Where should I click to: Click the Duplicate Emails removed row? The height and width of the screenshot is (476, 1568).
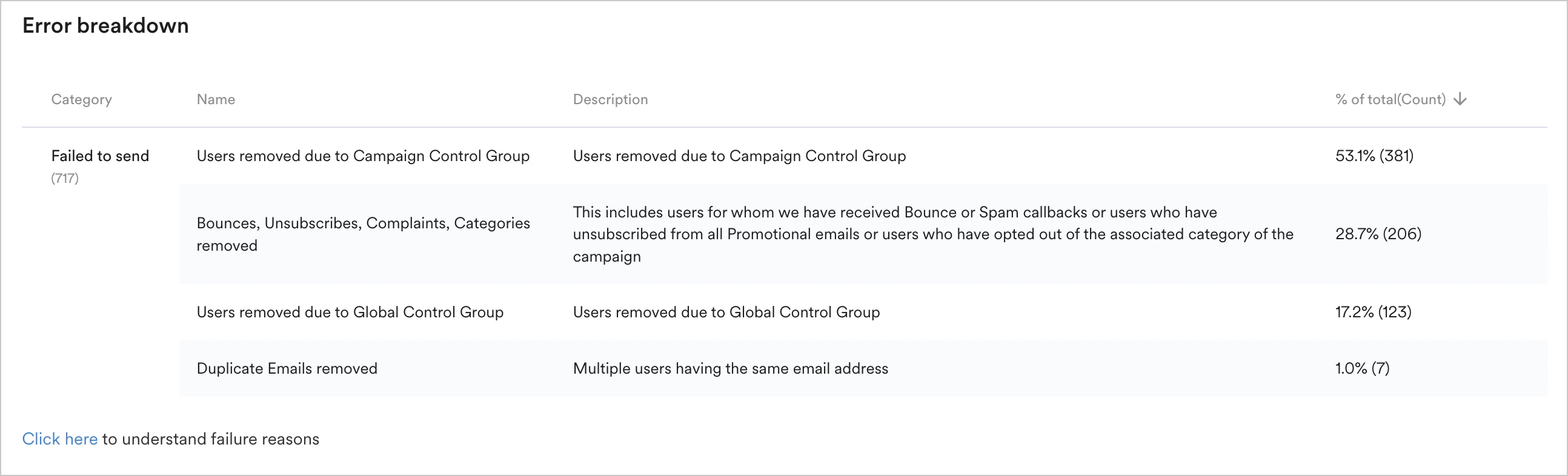pyautogui.click(x=287, y=368)
